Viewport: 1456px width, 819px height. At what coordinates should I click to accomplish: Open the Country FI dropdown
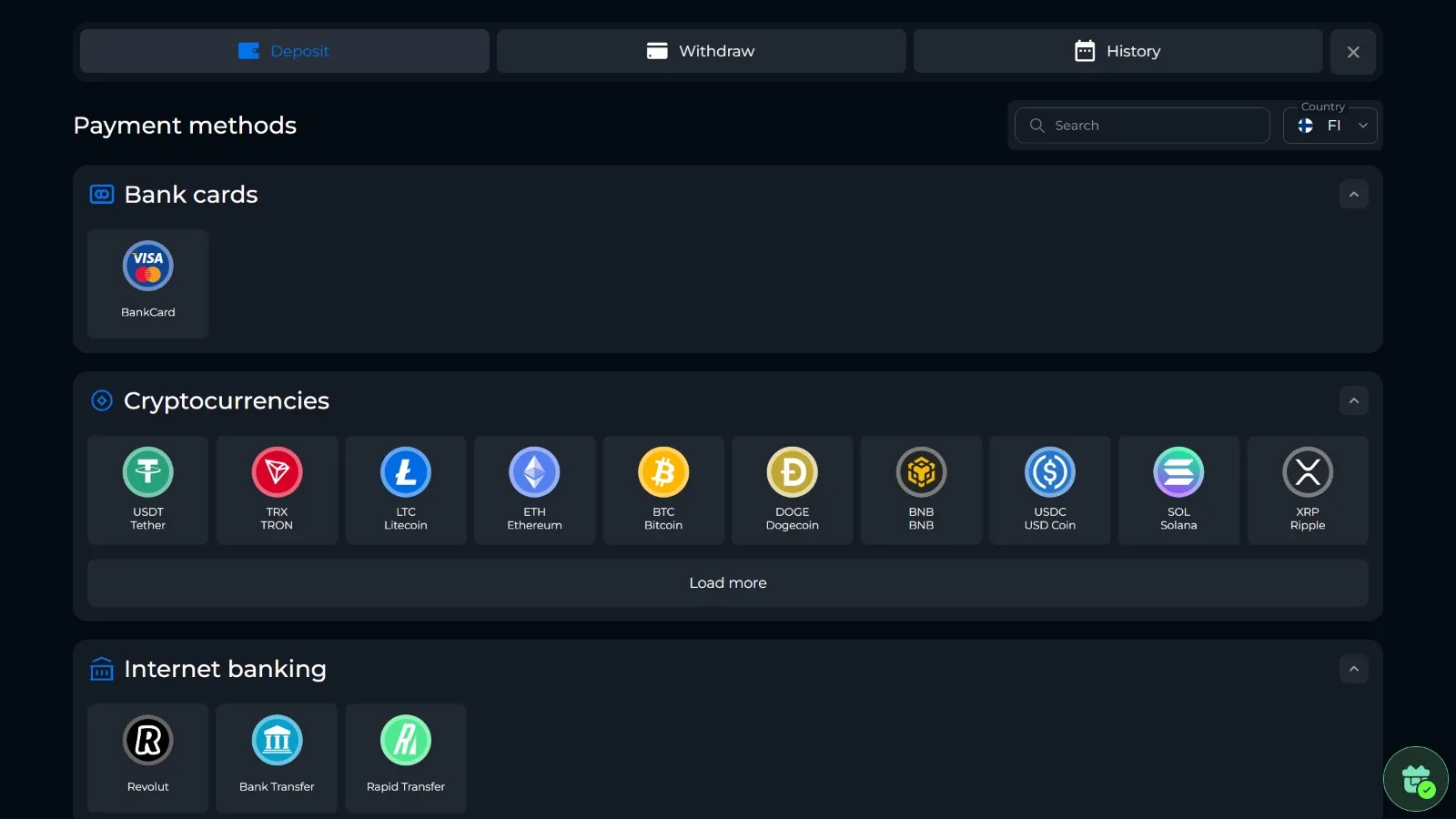(x=1330, y=126)
